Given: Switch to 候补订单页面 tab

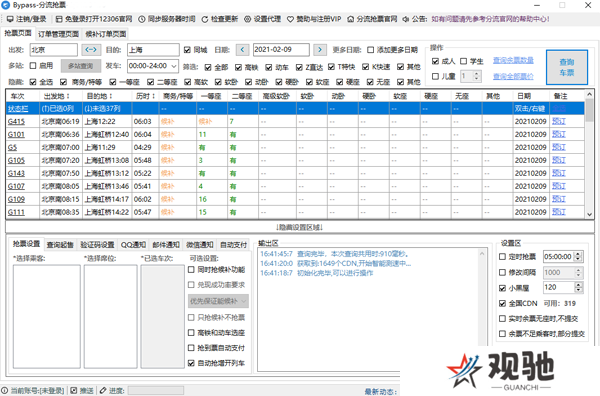Looking at the screenshot, I should pos(106,34).
